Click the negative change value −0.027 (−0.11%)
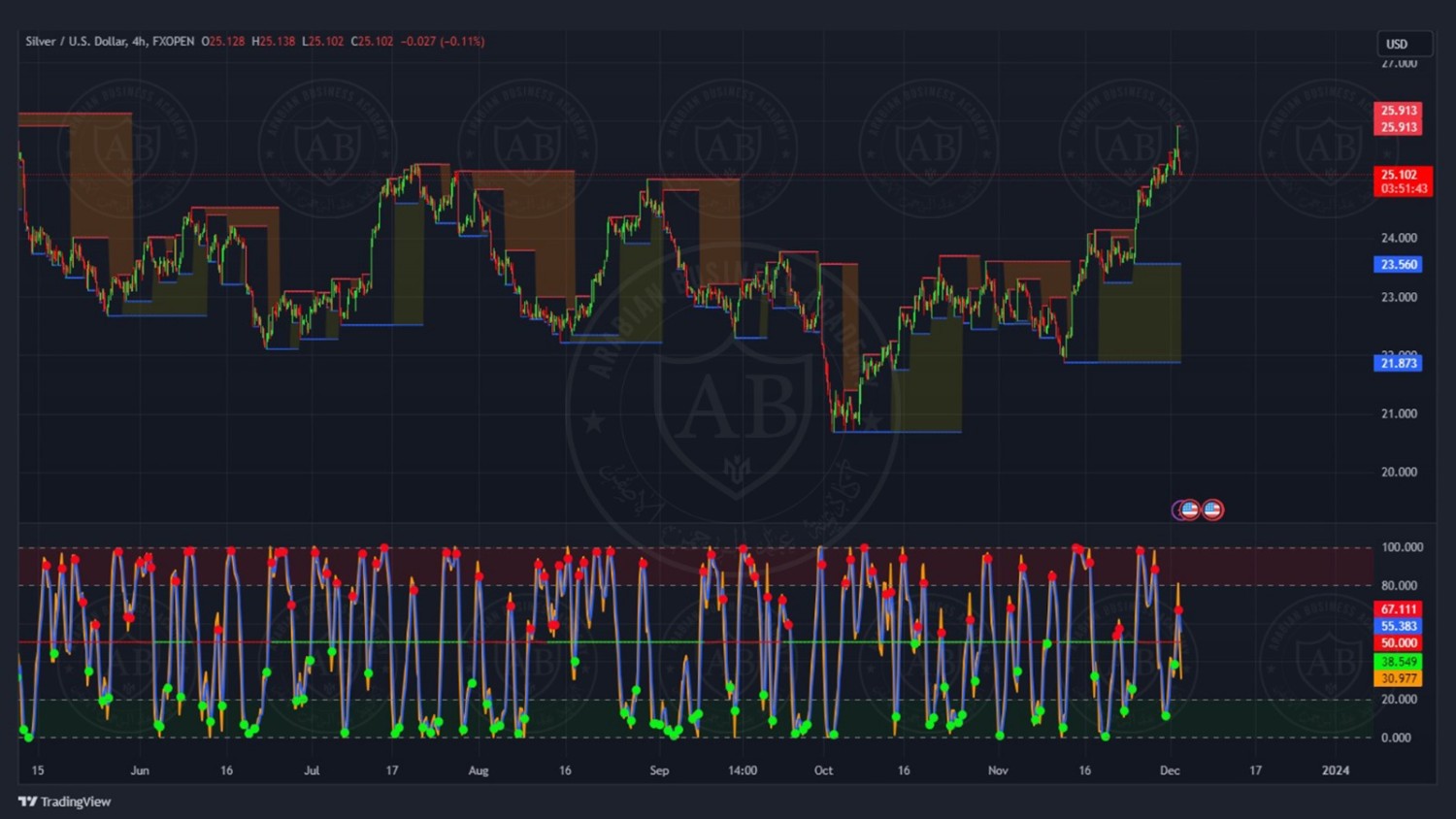Image resolution: width=1456 pixels, height=819 pixels. coord(443,42)
